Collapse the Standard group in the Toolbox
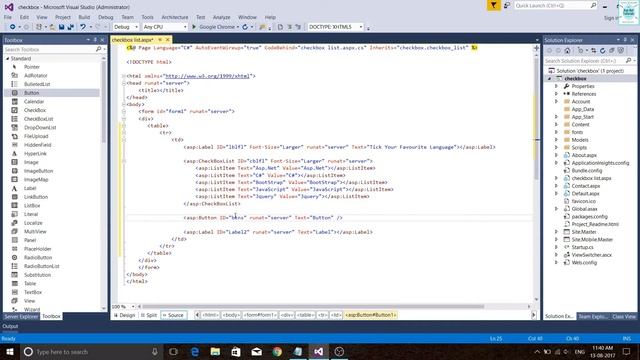This screenshot has height=360, width=640. coord(8,59)
